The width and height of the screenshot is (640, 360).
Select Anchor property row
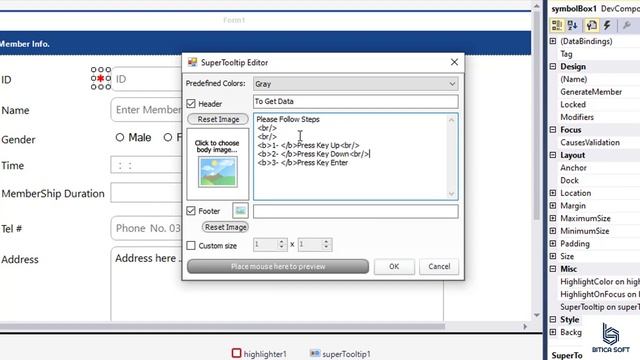[595, 167]
